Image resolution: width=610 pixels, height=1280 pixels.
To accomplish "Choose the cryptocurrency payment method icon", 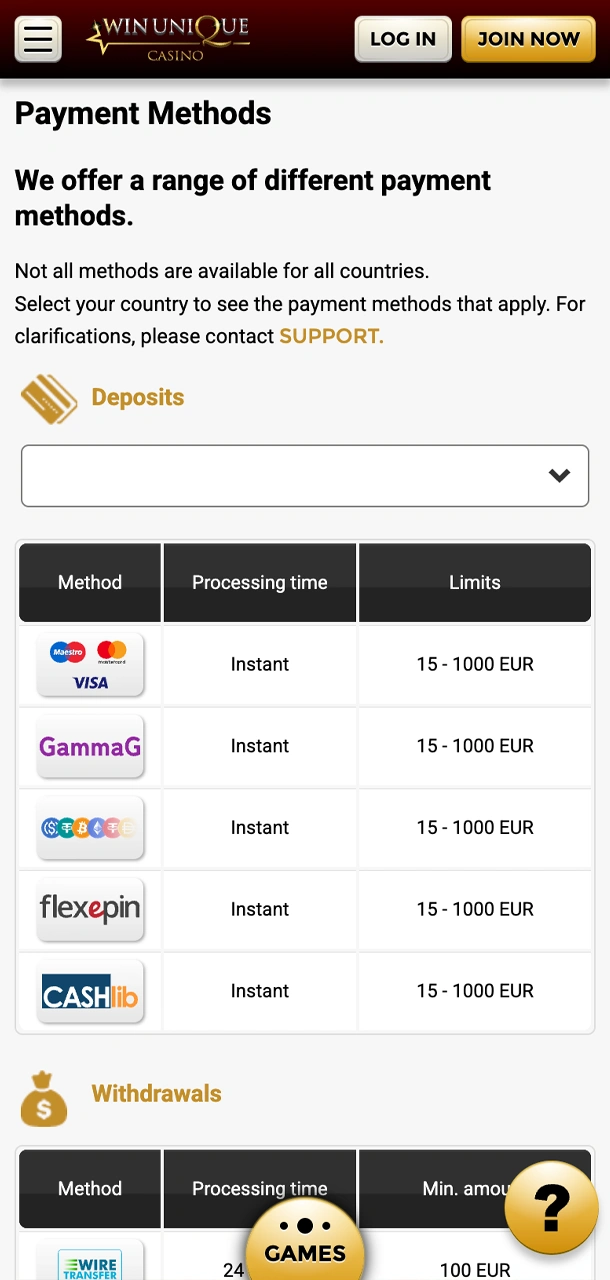I will click(90, 828).
